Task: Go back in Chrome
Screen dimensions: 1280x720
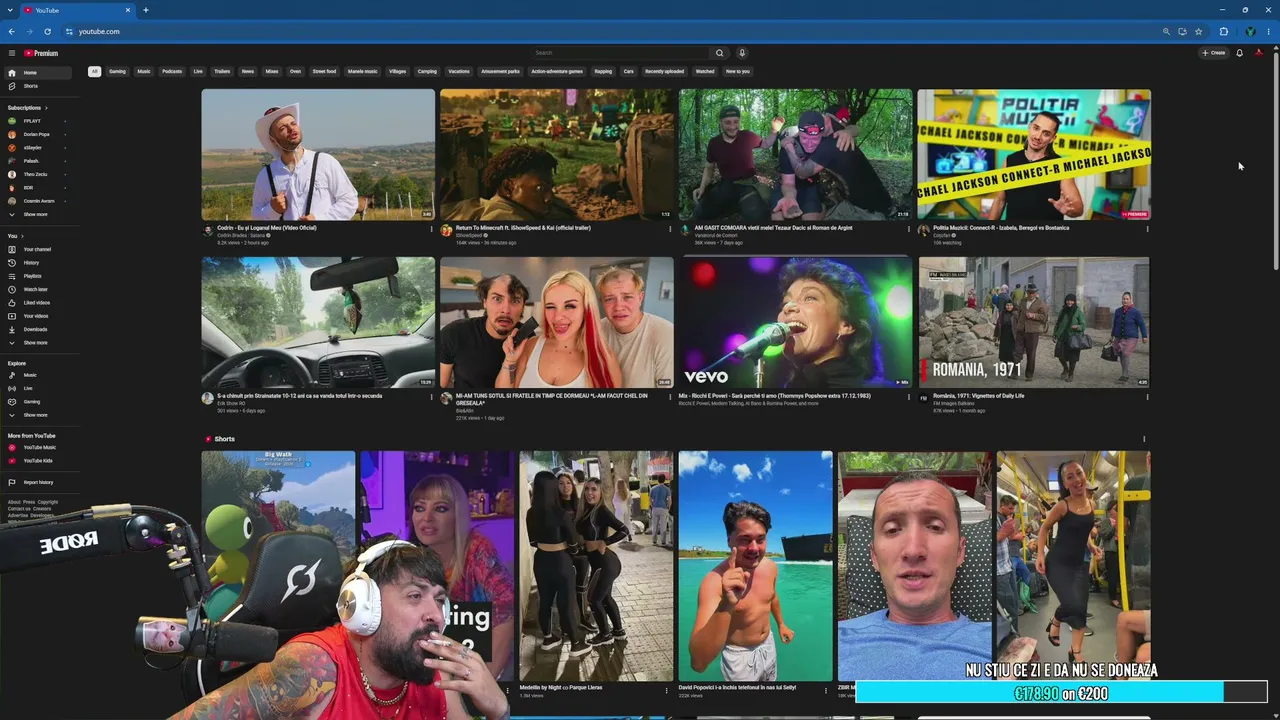Action: [x=12, y=31]
